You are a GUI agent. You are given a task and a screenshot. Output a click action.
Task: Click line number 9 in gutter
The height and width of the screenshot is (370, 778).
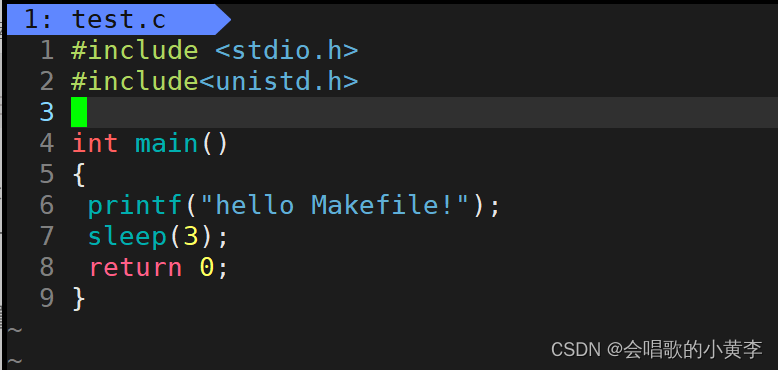(46, 299)
